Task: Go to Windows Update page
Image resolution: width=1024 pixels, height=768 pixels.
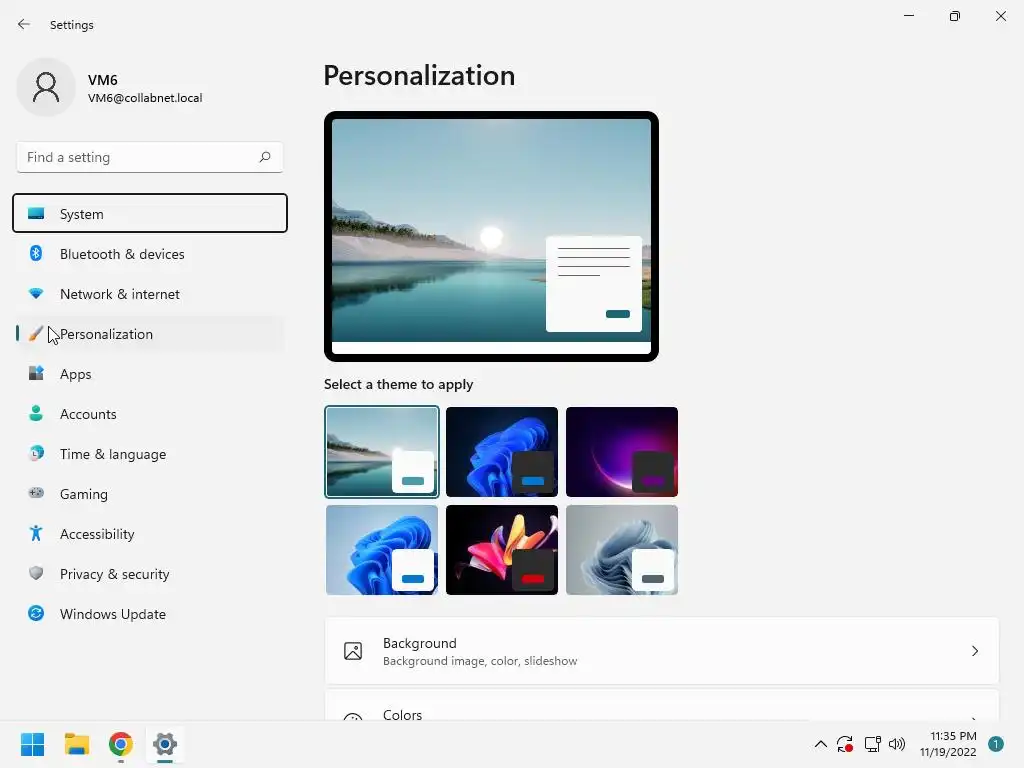Action: [150, 613]
